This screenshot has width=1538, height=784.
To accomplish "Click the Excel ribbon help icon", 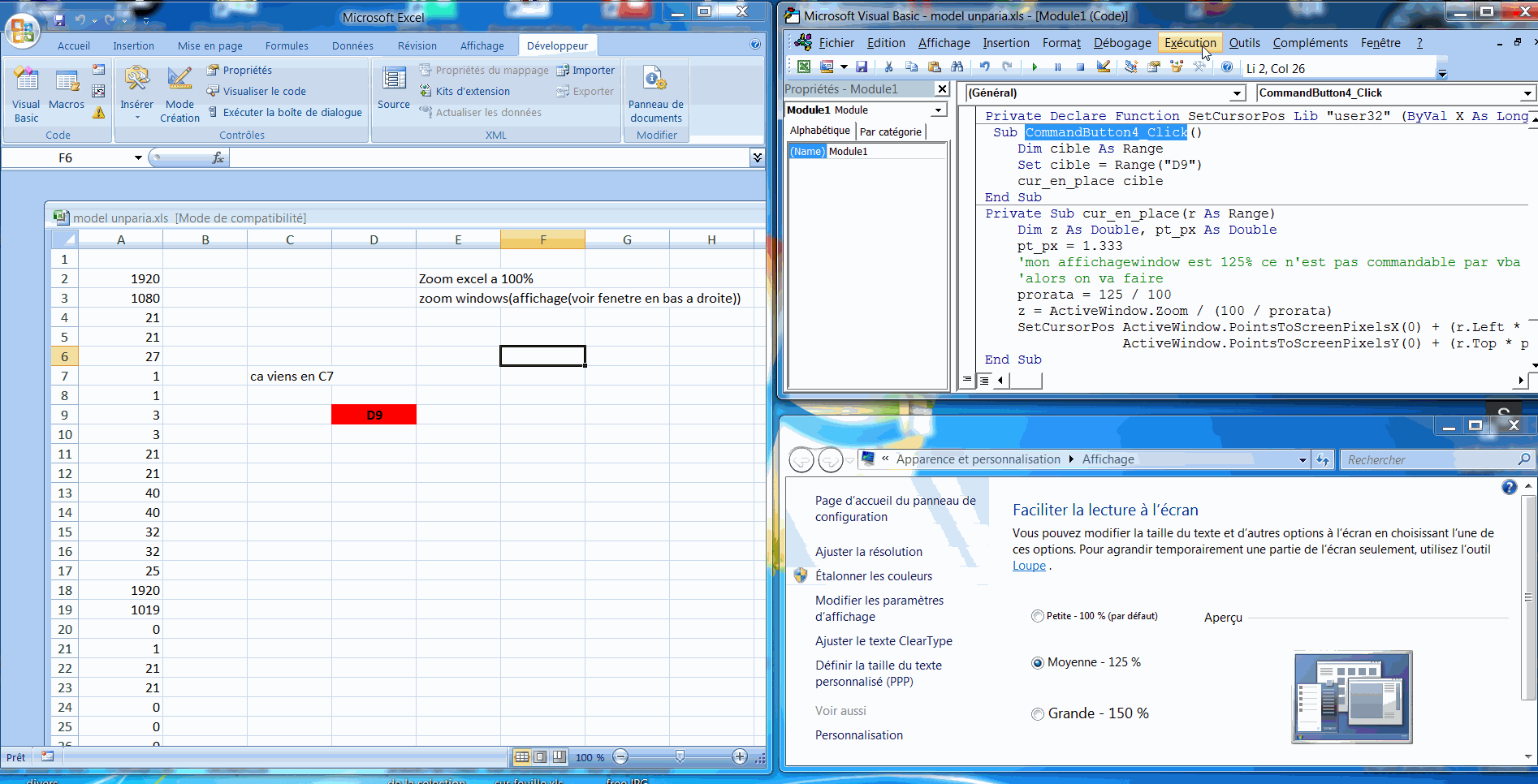I will click(x=755, y=45).
